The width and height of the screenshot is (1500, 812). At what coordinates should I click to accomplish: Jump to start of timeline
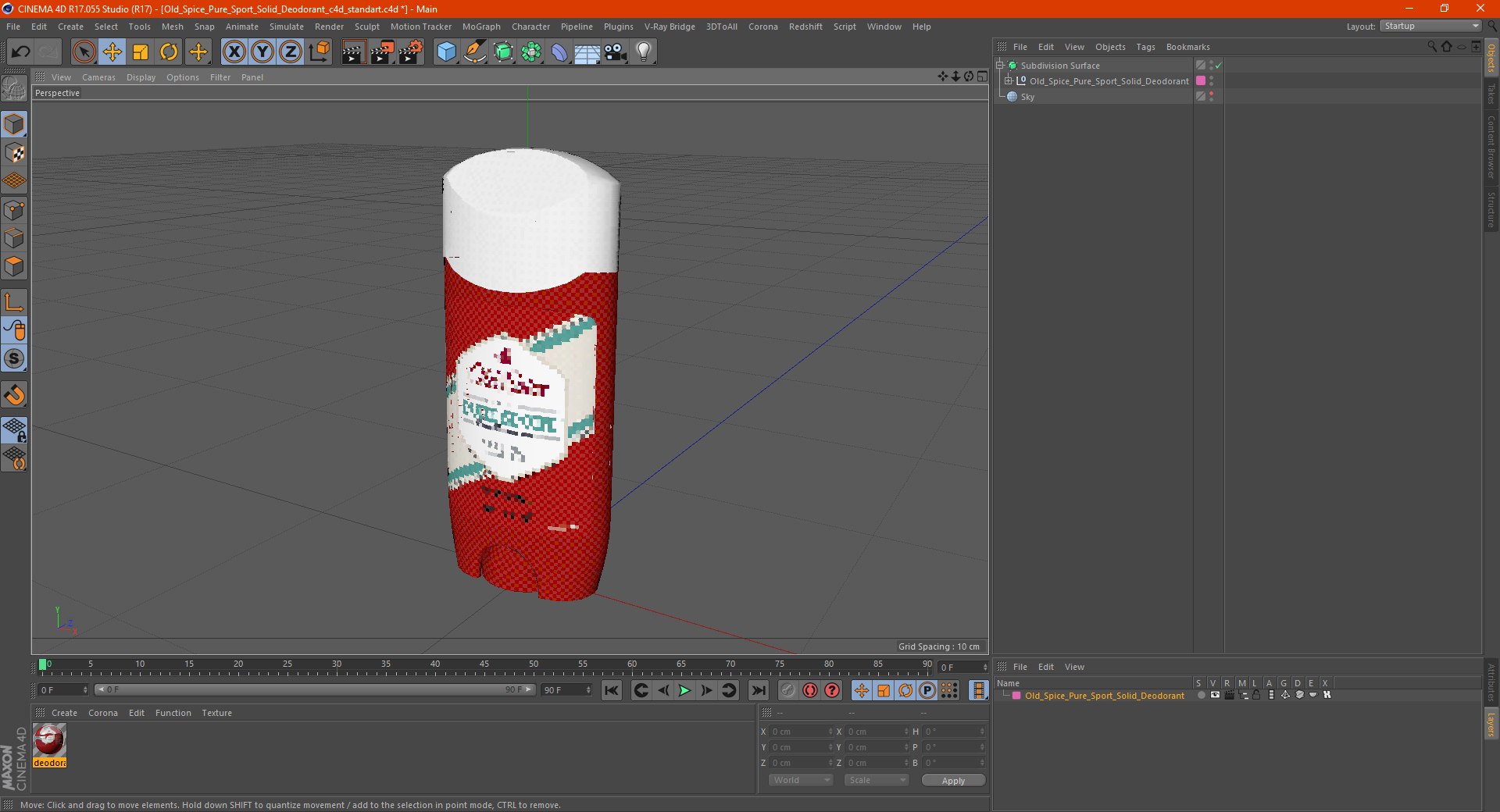coord(612,690)
